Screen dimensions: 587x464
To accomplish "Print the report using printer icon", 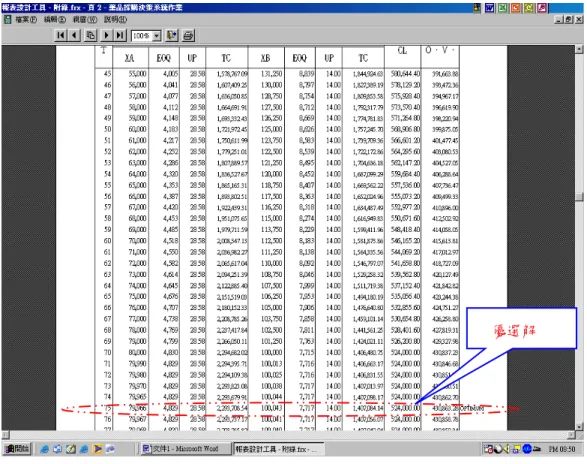I will 188,36.
